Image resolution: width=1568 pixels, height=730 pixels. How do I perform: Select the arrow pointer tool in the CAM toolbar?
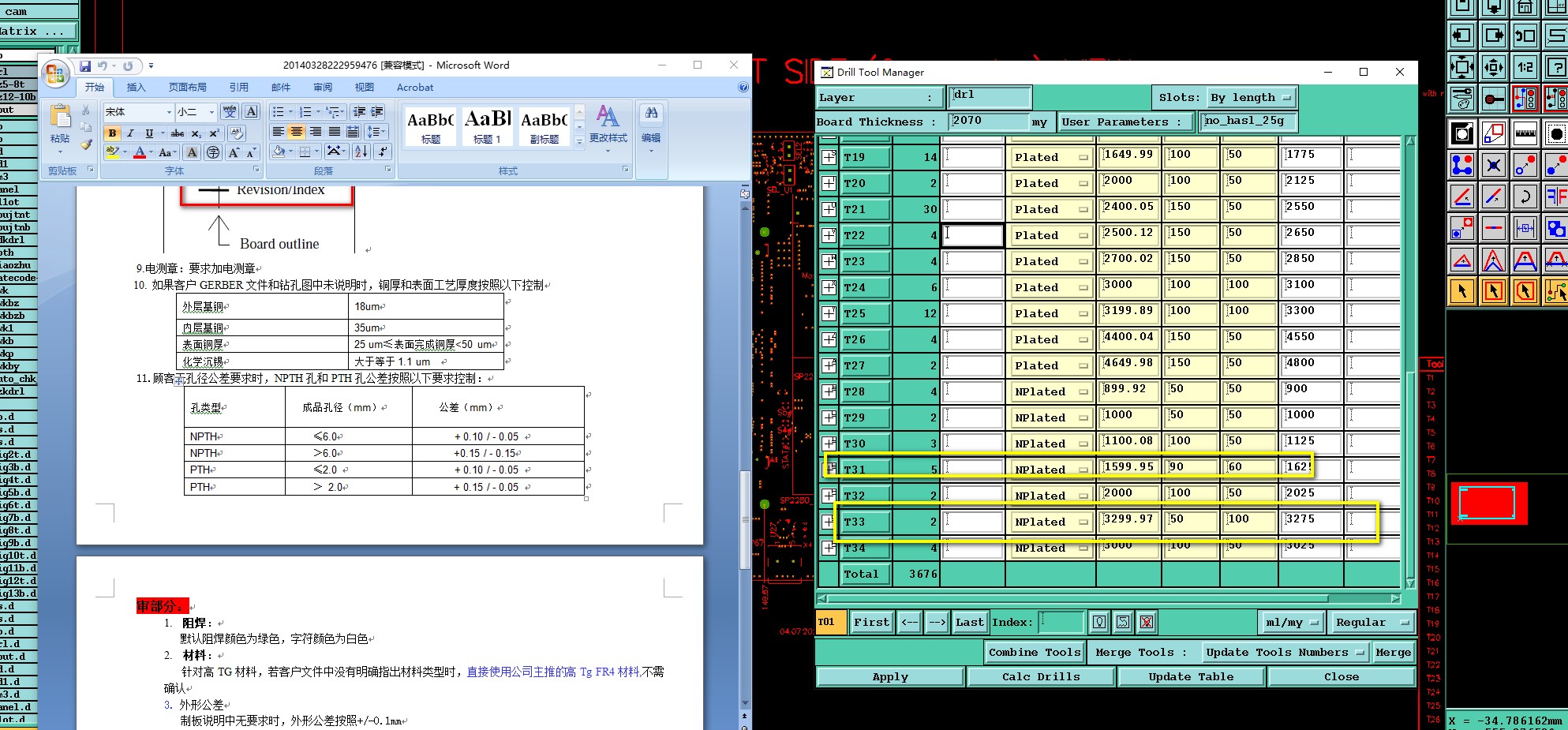(1462, 291)
